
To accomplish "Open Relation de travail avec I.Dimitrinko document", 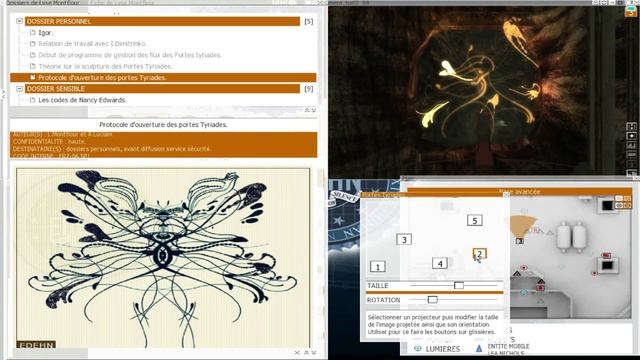I will [92, 44].
